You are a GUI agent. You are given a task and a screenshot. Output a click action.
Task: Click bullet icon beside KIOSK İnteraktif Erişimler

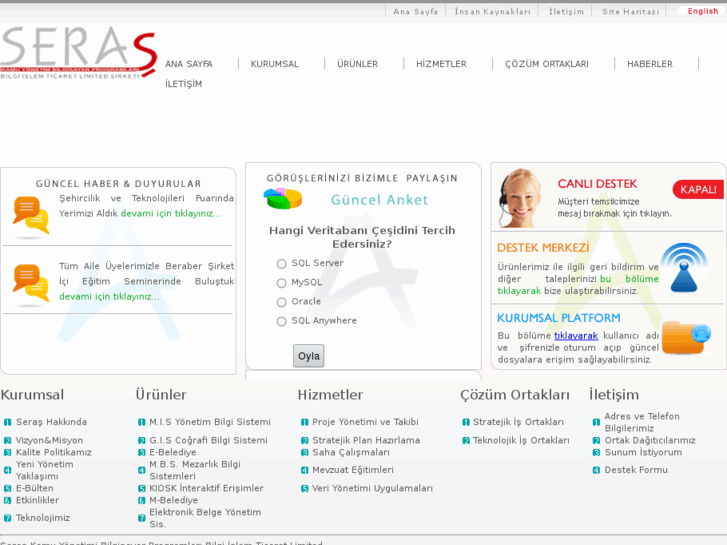point(141,488)
